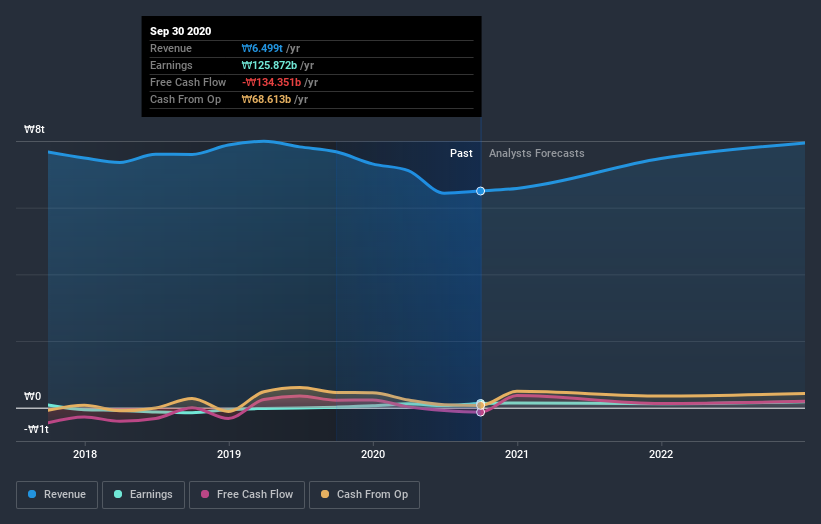Viewport: 821px width, 524px height.
Task: Click the -₩134.351b free cash flow value
Action: 271,82
